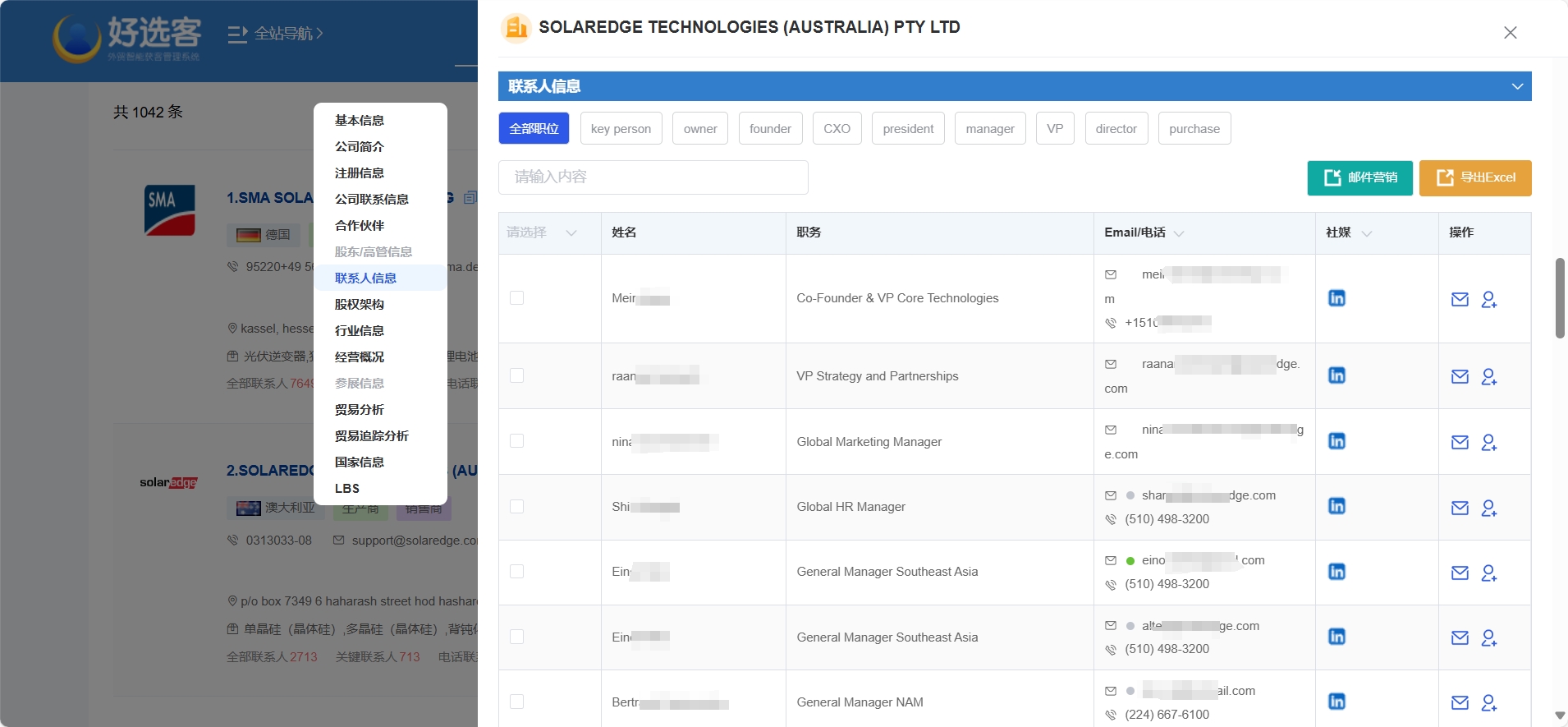
Task: Click the 好选客 logo in header
Action: 127,37
